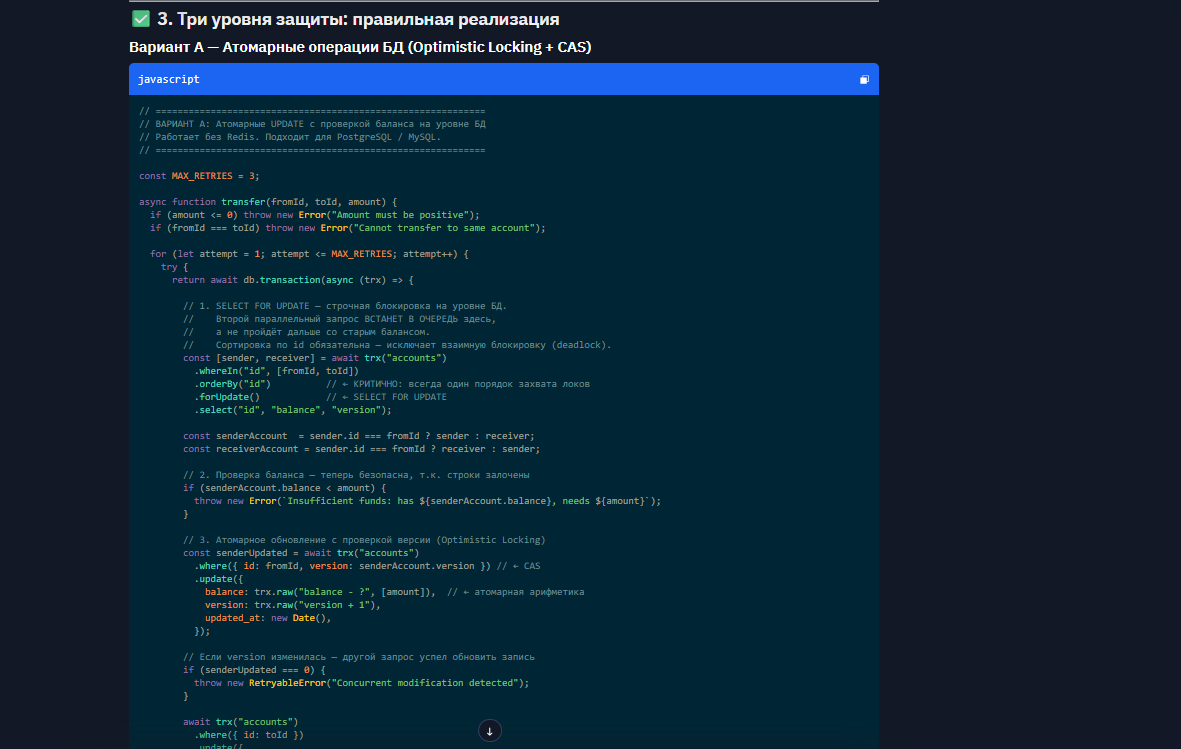Click the scroll-to-bottom arrow button
The height and width of the screenshot is (749, 1181).
coord(489,731)
